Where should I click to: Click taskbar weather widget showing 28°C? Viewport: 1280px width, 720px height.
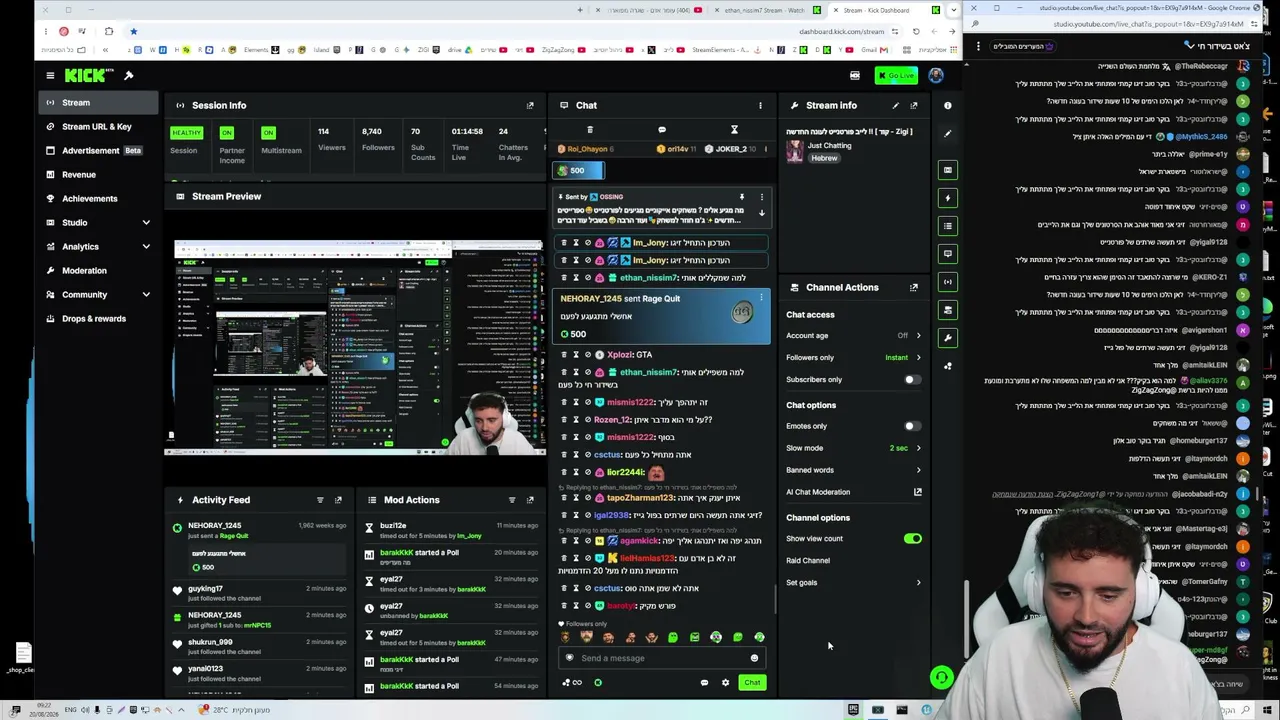235,710
